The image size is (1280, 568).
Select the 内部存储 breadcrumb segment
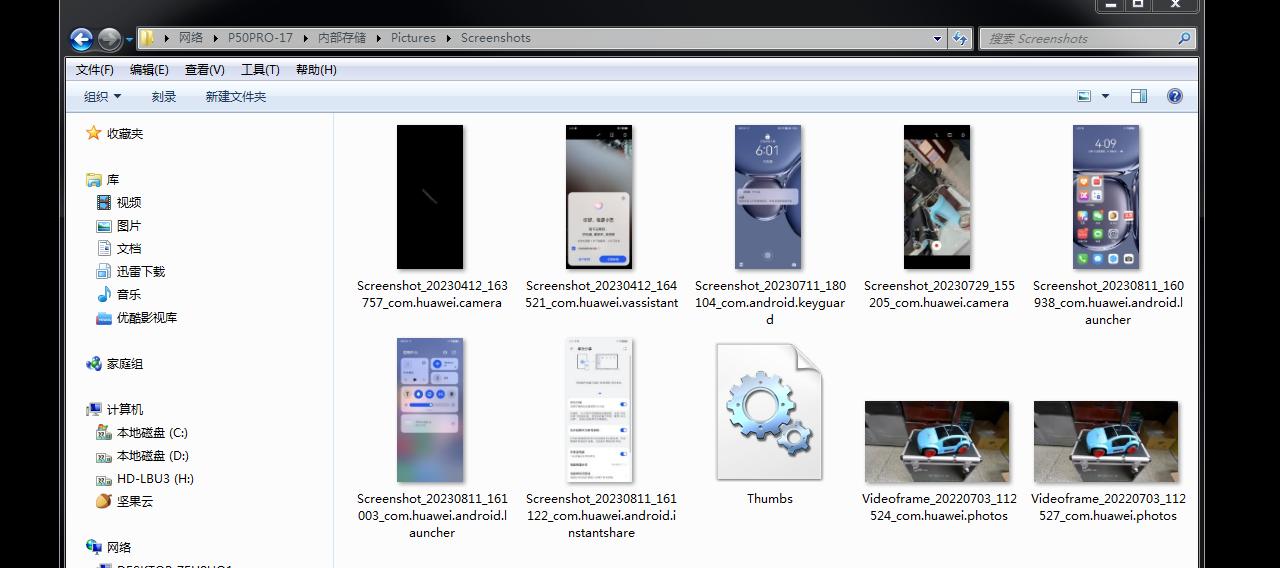[340, 38]
